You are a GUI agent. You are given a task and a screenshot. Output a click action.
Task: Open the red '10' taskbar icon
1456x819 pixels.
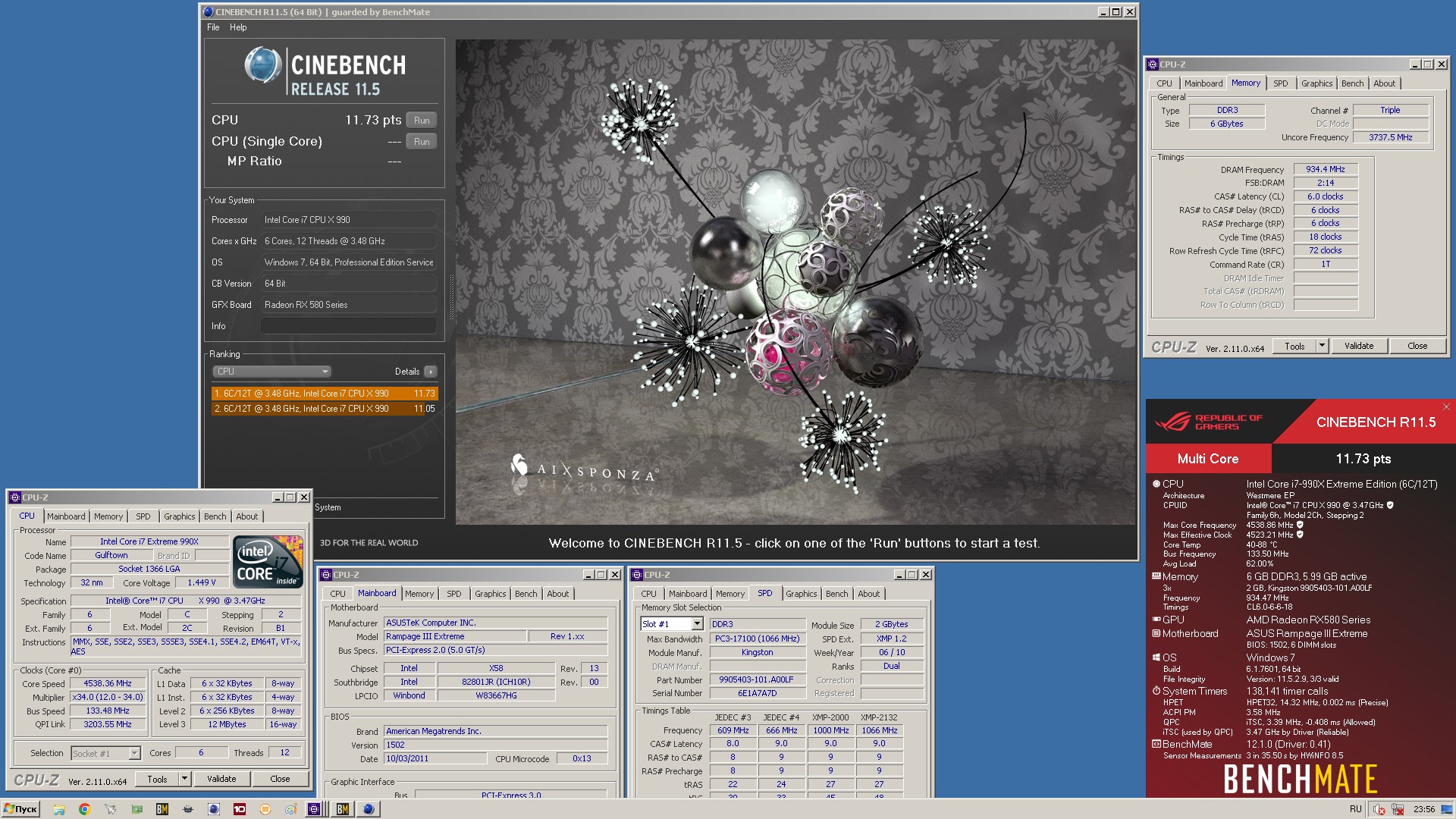(x=240, y=809)
